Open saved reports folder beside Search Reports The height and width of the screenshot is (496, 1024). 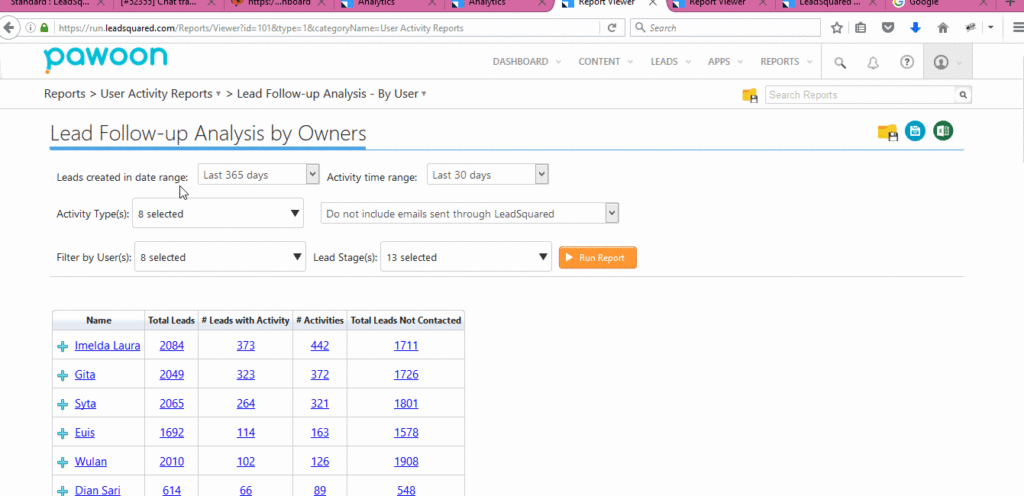(x=749, y=95)
